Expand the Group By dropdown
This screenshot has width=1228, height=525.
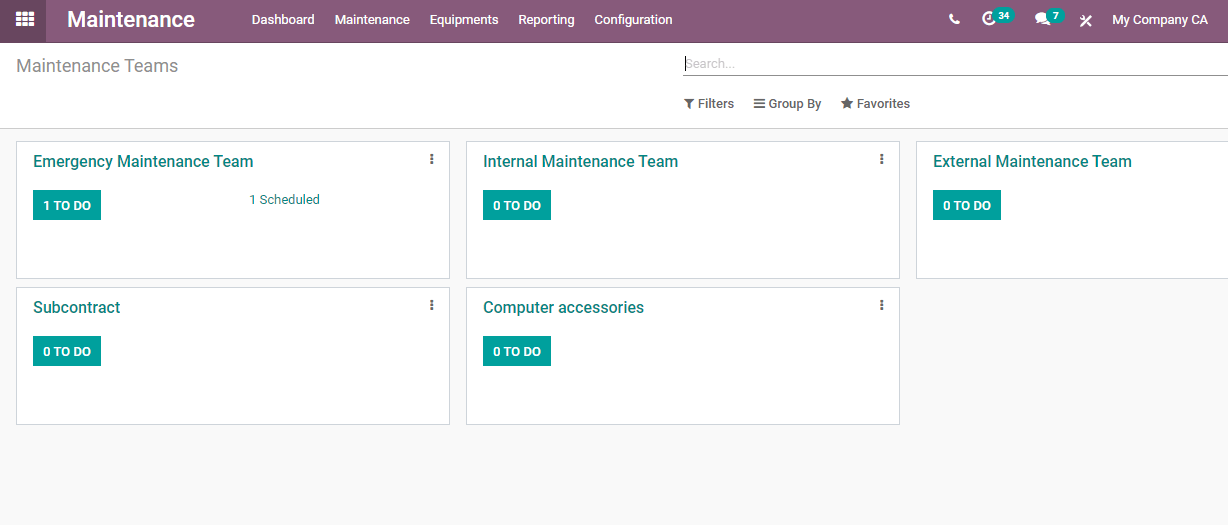[788, 104]
